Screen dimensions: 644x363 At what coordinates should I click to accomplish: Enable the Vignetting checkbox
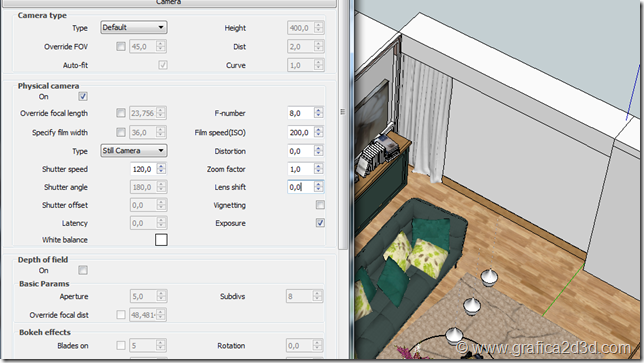click(x=320, y=205)
